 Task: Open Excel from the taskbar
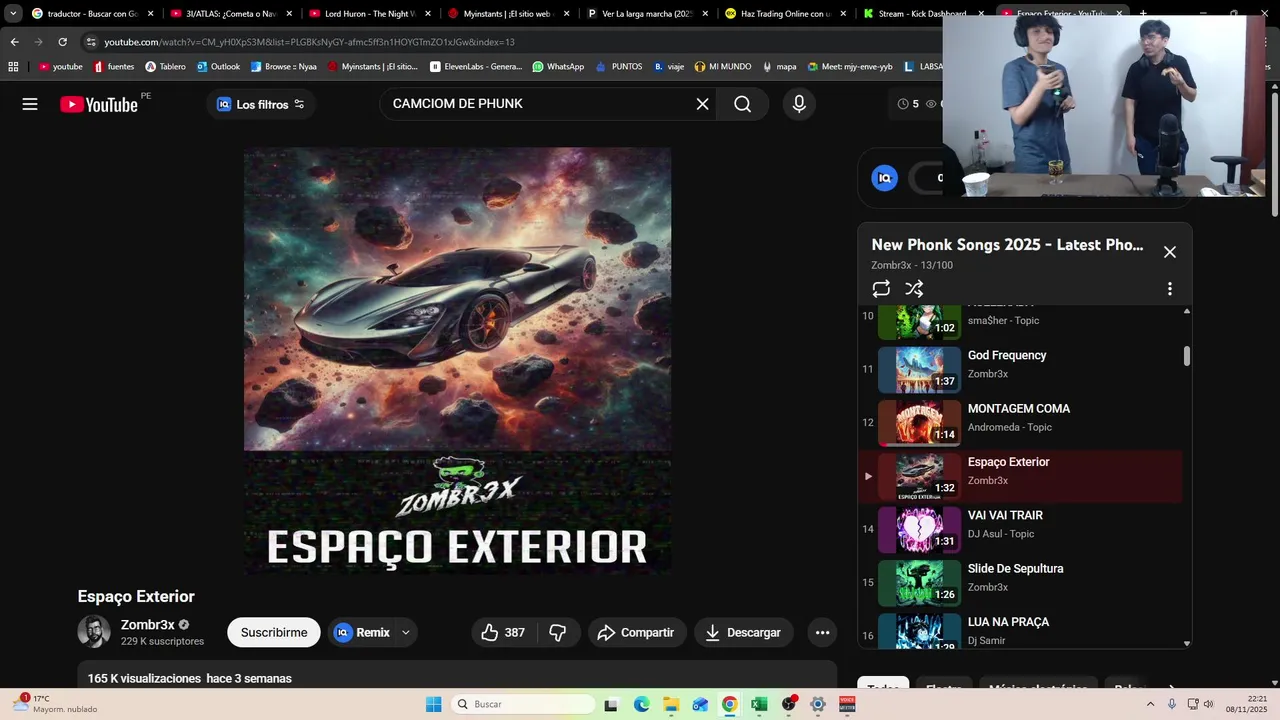point(759,704)
